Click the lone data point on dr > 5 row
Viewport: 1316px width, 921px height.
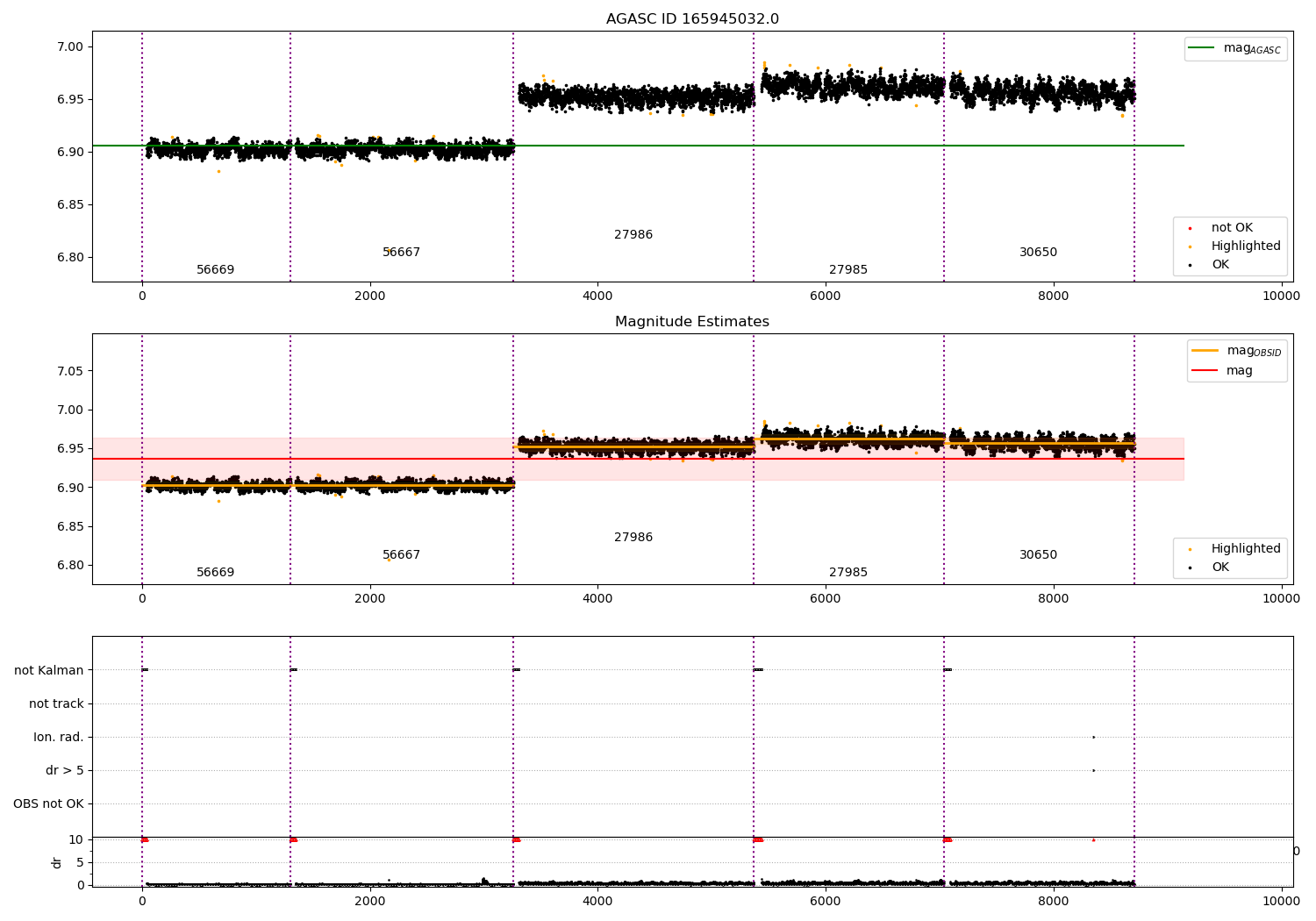coord(1093,770)
